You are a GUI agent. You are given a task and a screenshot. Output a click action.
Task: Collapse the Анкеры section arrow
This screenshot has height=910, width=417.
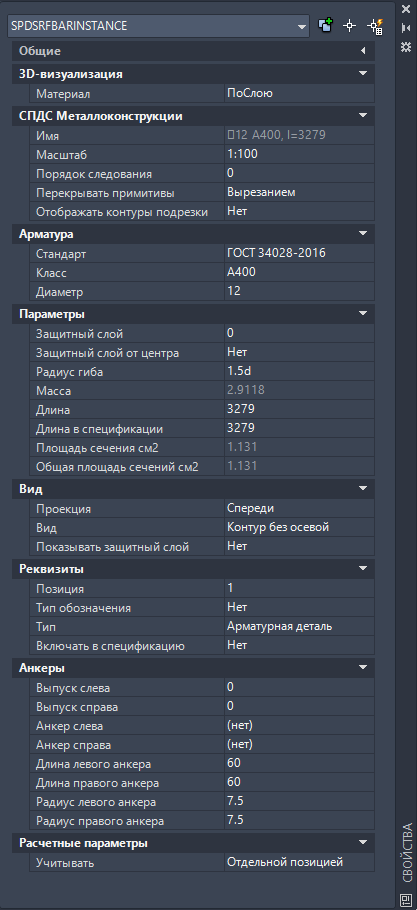point(364,668)
